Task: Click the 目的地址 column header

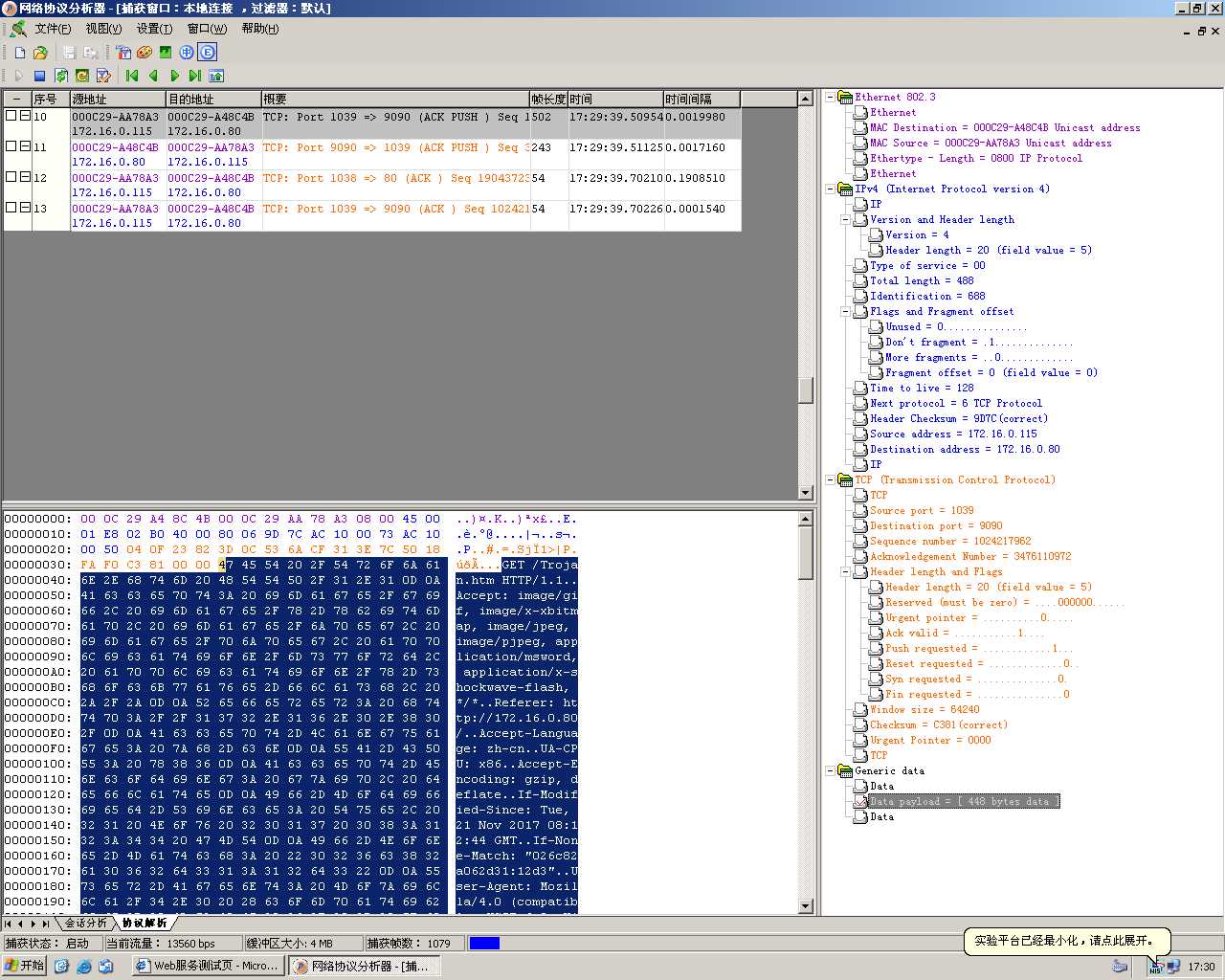Action: click(213, 99)
